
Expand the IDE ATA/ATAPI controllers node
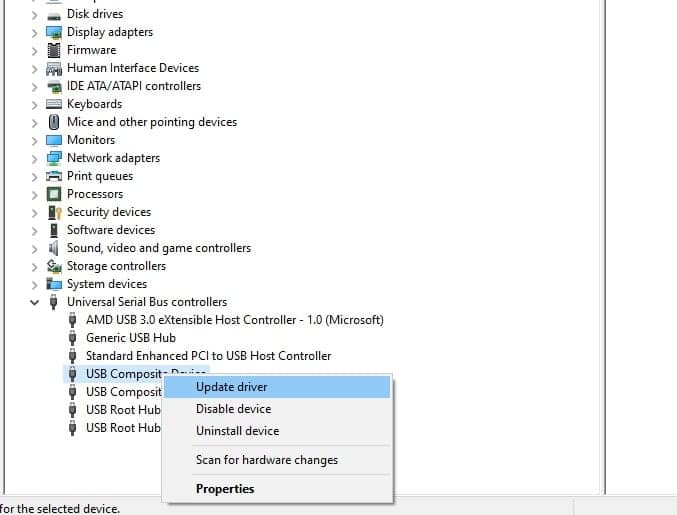(x=35, y=87)
